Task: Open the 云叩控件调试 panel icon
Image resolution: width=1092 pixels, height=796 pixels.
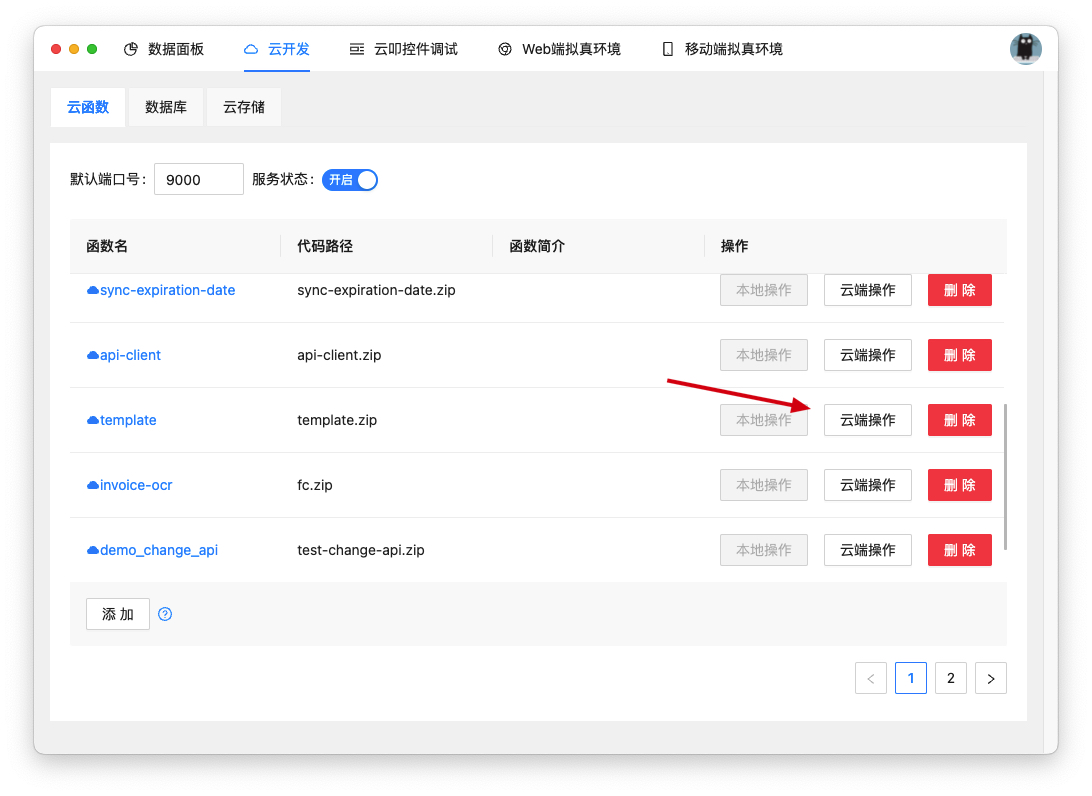Action: pyautogui.click(x=357, y=47)
